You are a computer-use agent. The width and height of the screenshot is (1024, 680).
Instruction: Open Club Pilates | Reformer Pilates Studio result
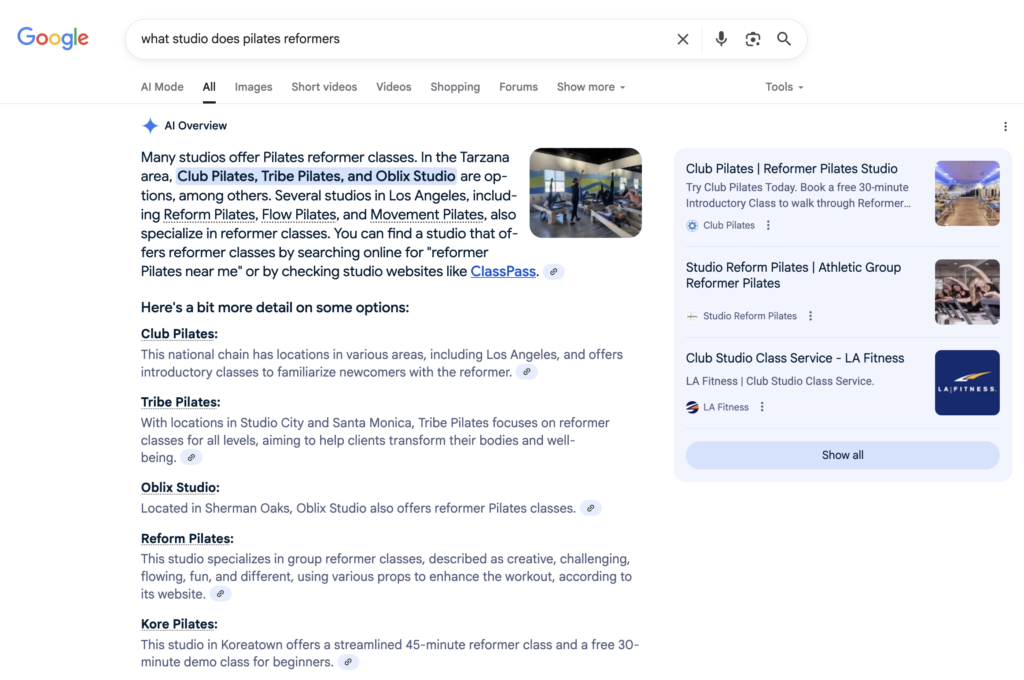(792, 169)
